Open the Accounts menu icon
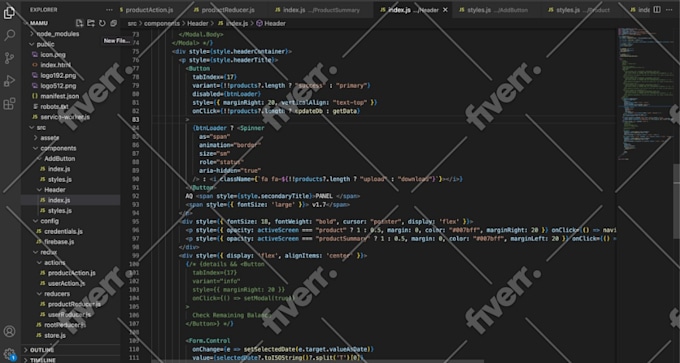 9,331
